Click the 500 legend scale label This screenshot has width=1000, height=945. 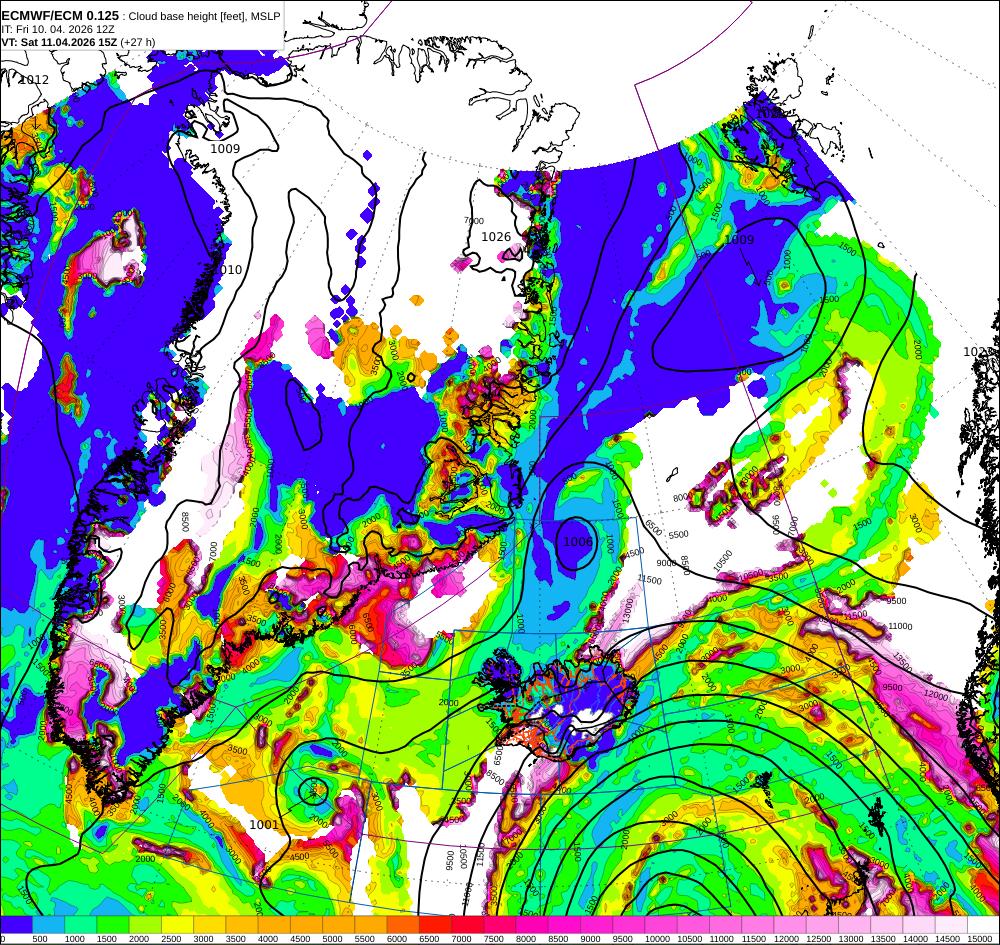point(40,939)
